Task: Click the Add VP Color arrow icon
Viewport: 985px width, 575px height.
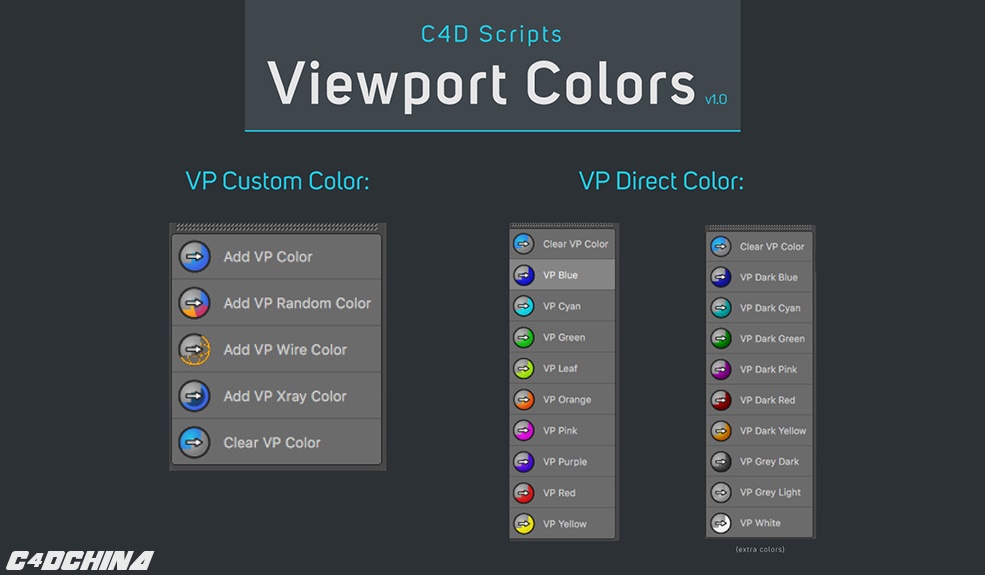Action: pos(194,256)
